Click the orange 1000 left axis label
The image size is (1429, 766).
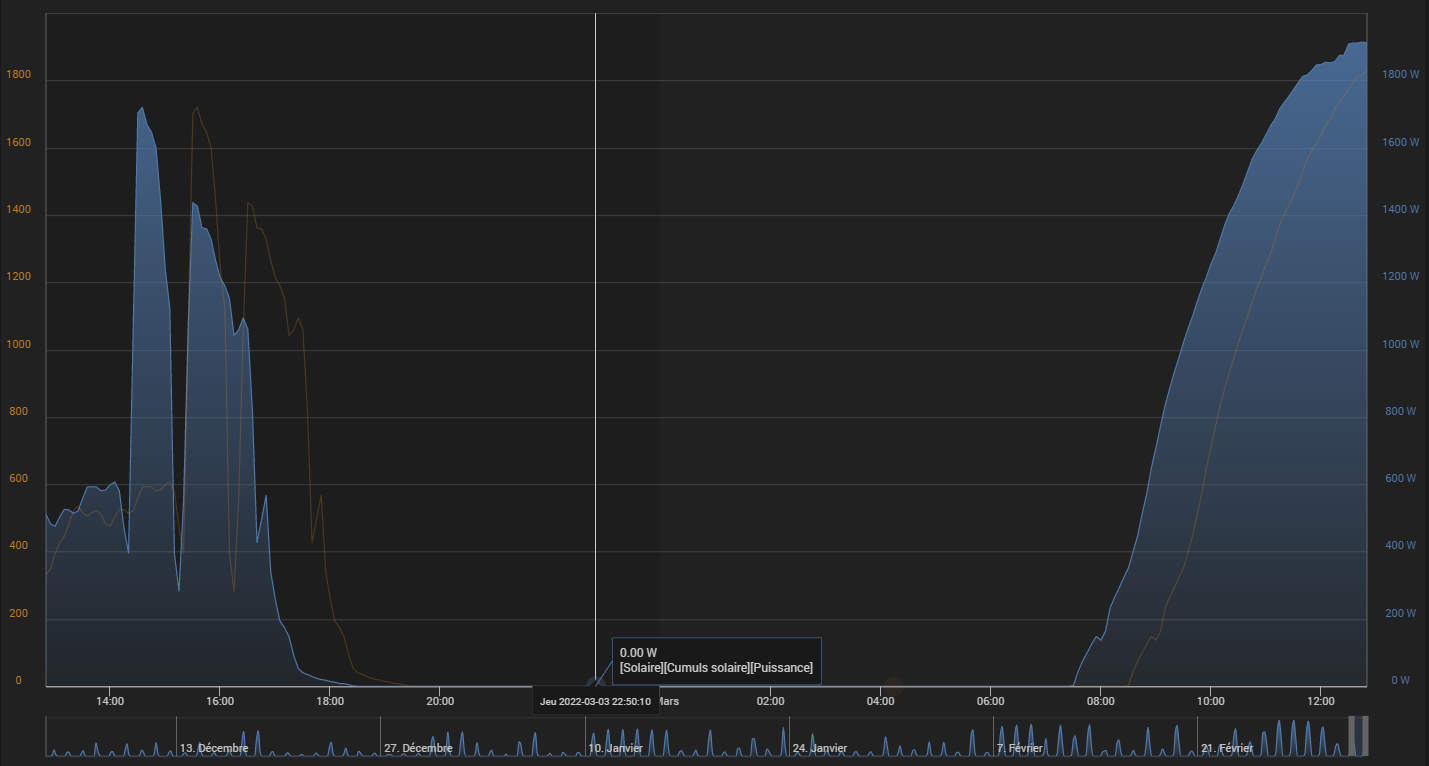point(19,345)
